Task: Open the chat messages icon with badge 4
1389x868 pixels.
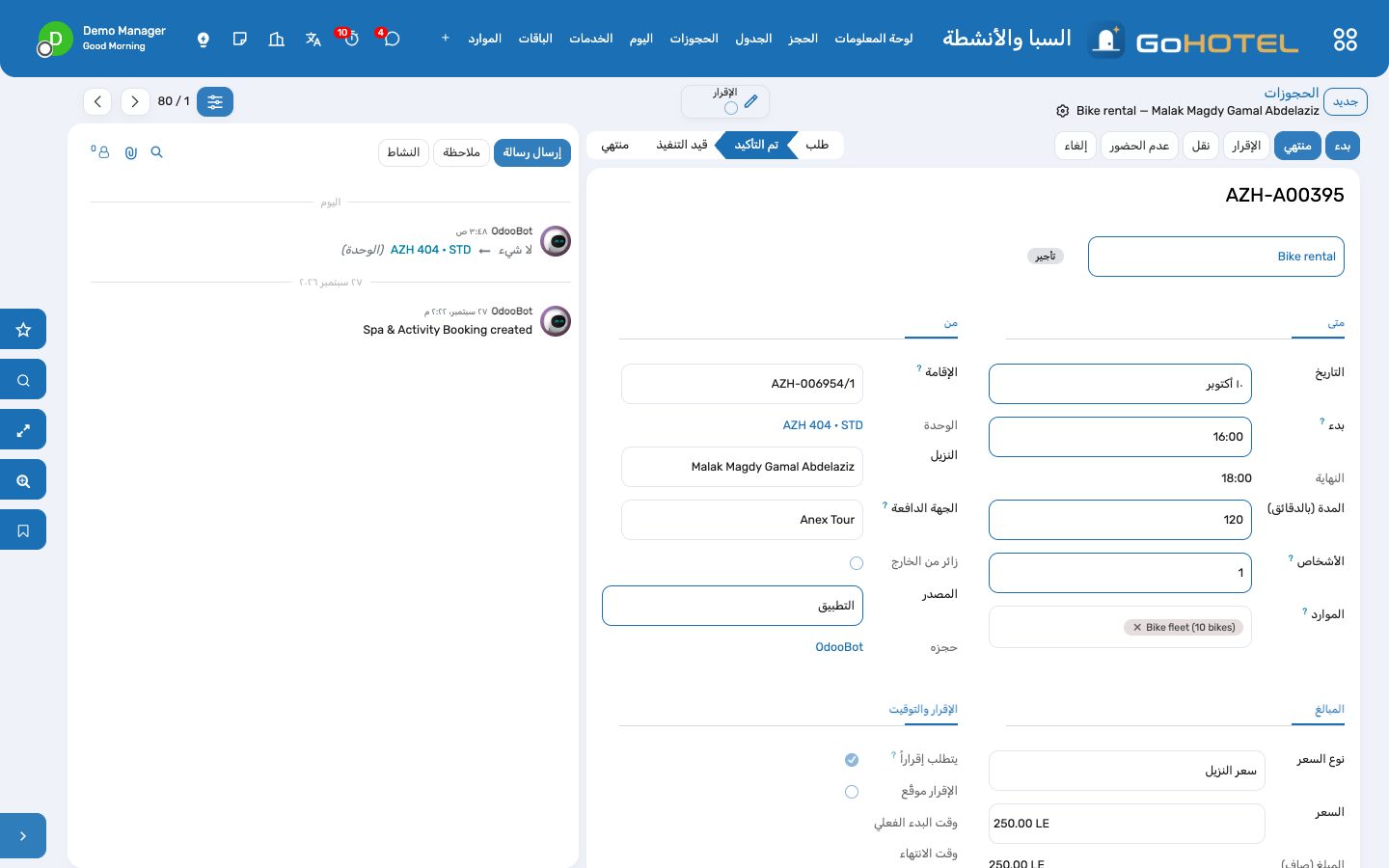Action: click(x=391, y=39)
